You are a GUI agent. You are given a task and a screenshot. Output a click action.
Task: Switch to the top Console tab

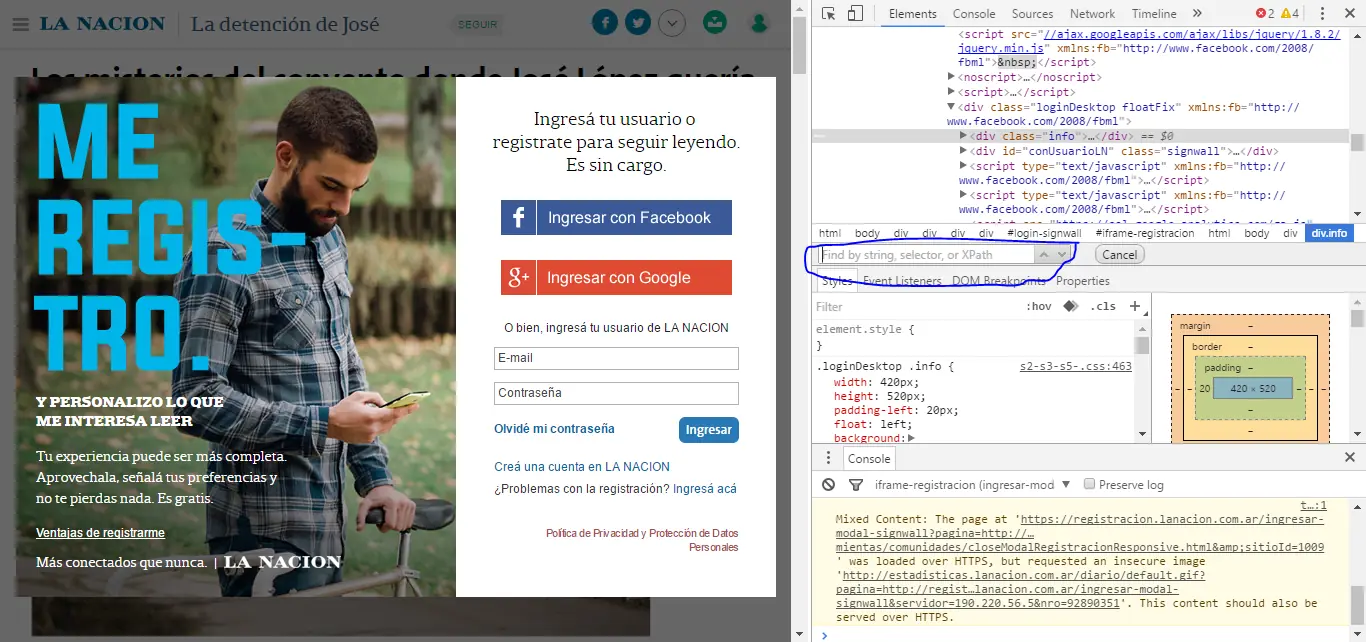(974, 14)
